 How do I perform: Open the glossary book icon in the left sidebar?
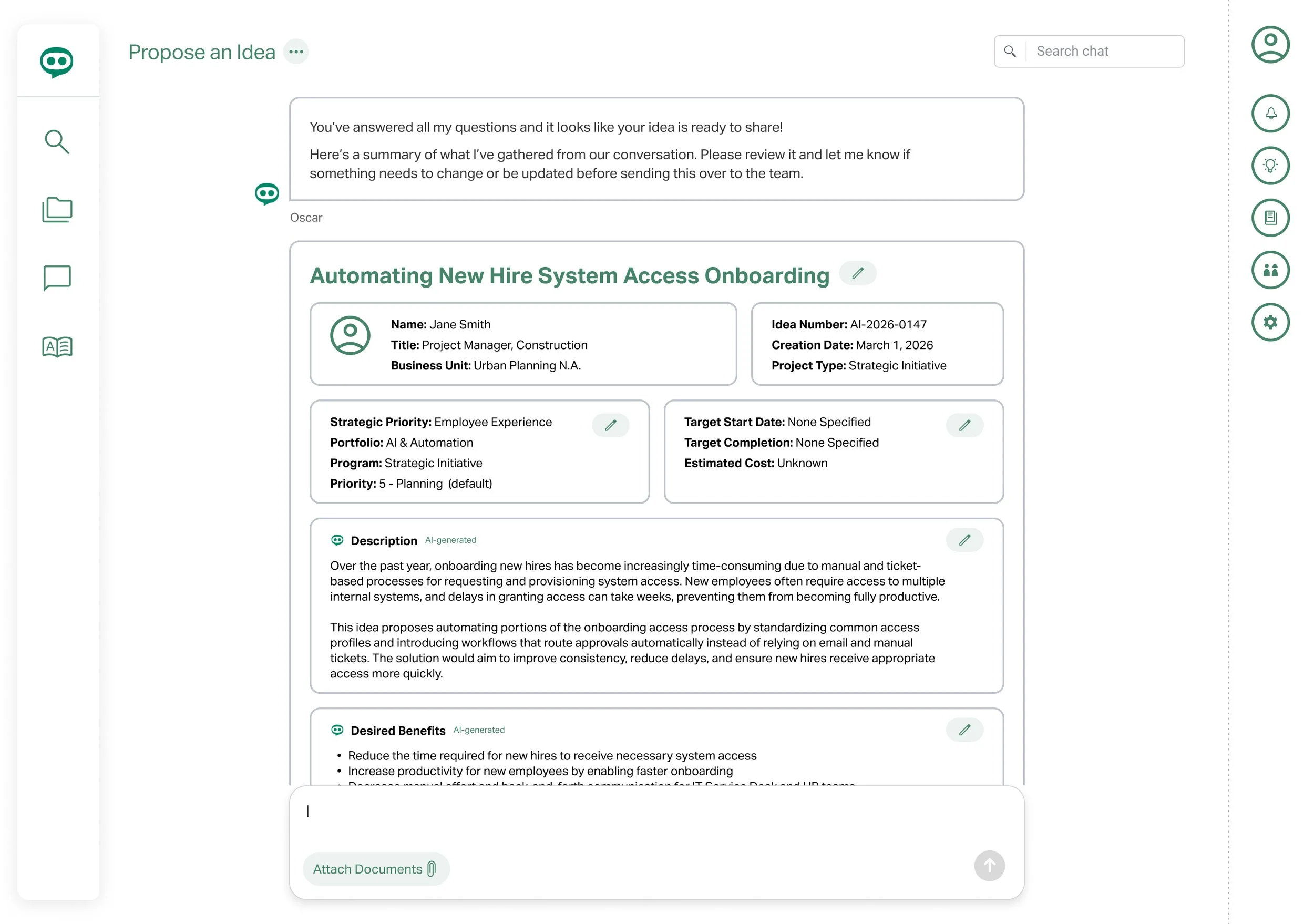pyautogui.click(x=57, y=346)
